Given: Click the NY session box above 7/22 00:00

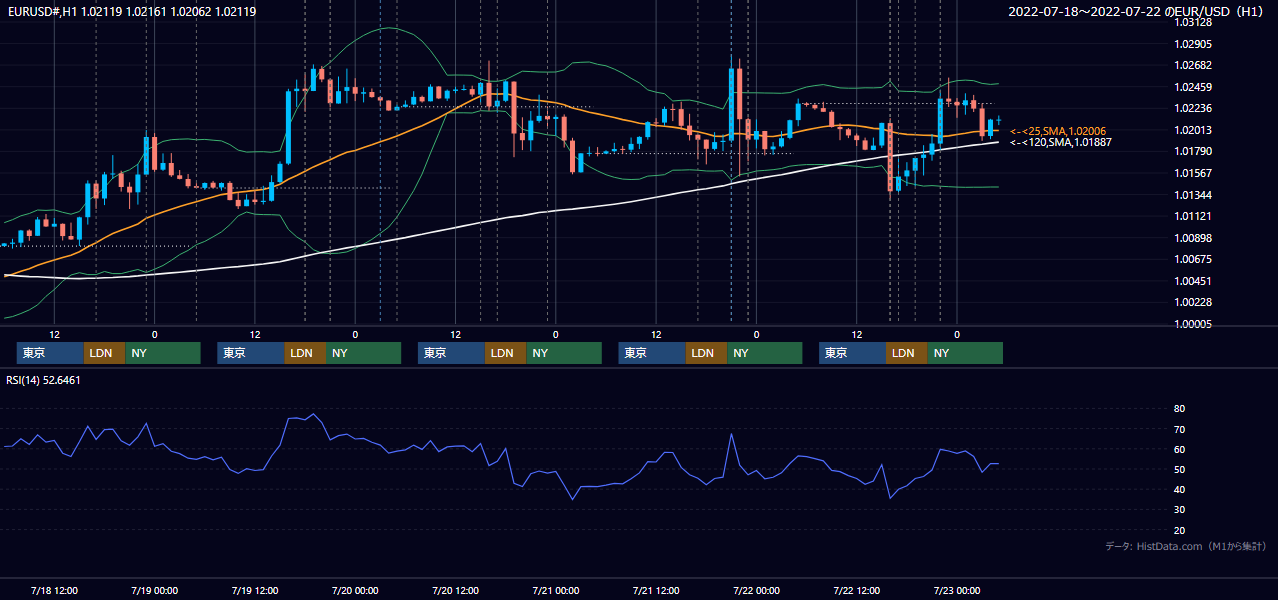Looking at the screenshot, I should coord(765,353).
